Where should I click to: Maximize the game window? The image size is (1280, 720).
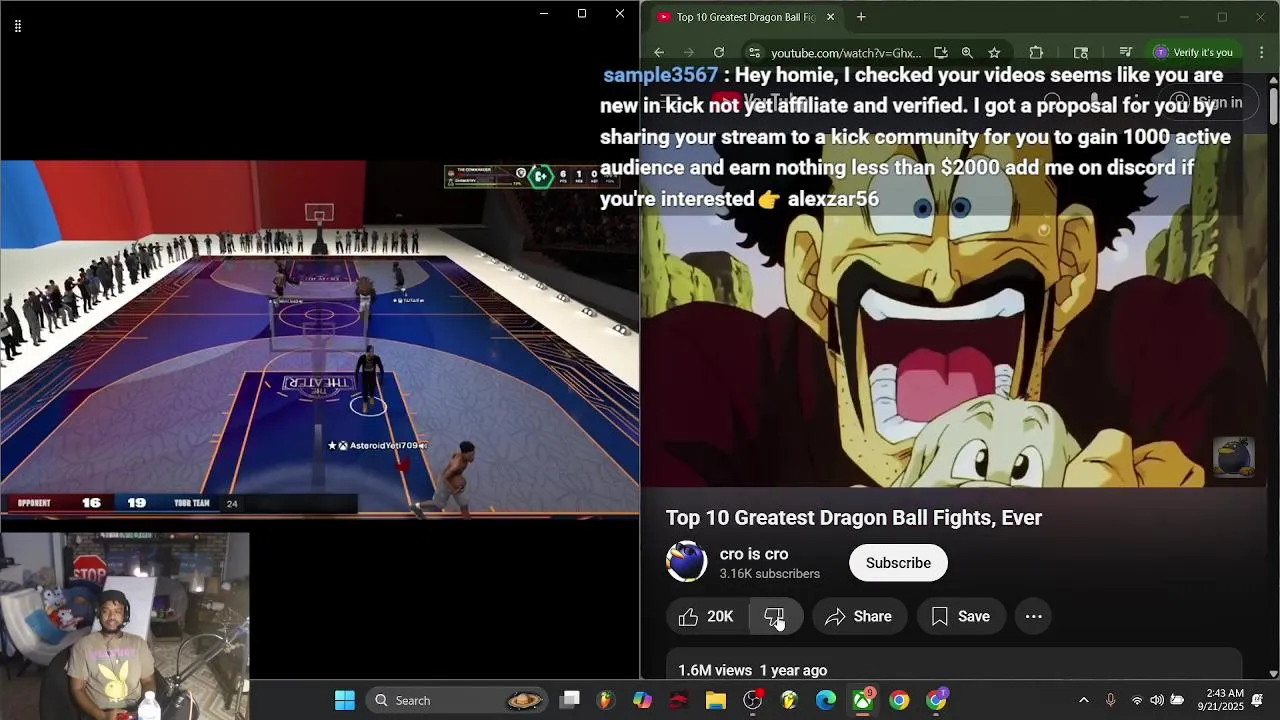(x=582, y=14)
